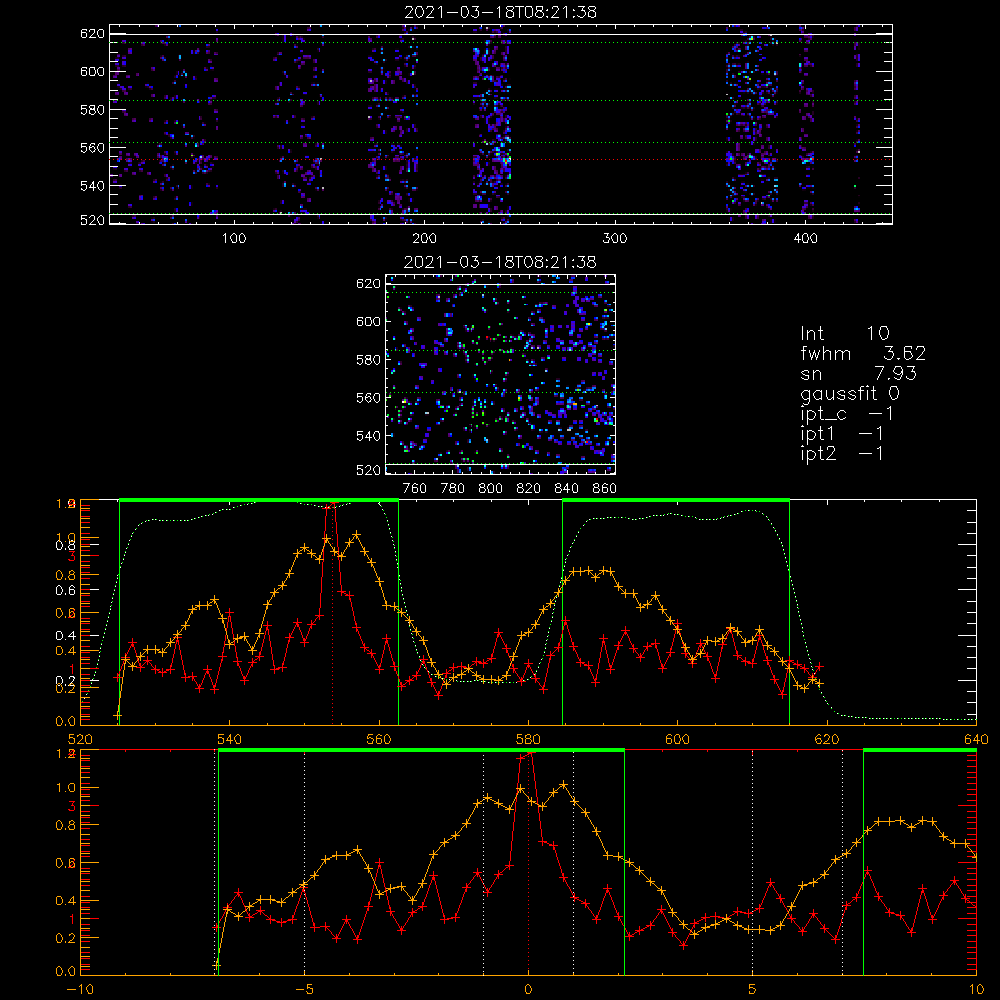Click the timestamp title above the wide image plot
1000x1000 pixels.
point(500,12)
